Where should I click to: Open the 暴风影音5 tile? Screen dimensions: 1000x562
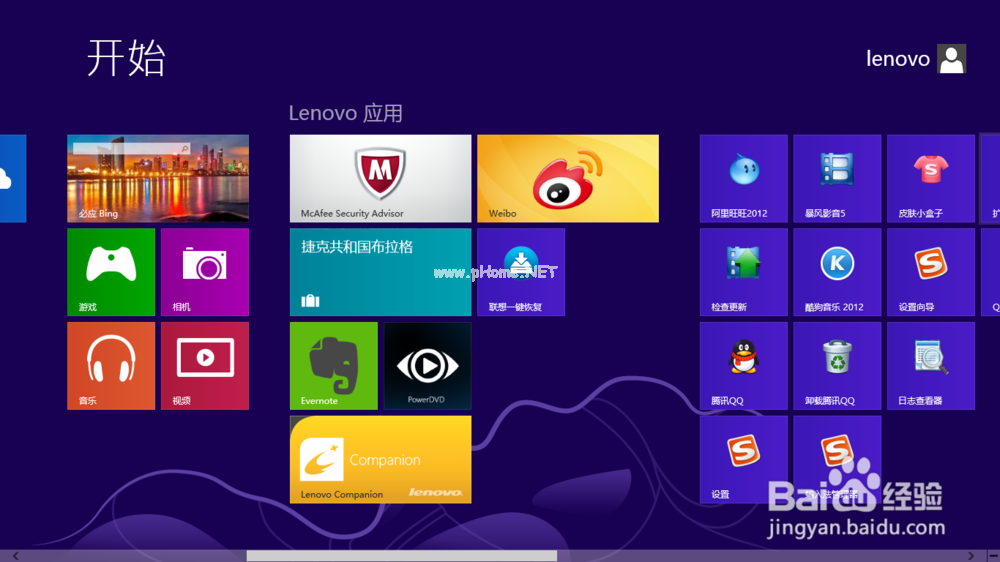(x=837, y=178)
